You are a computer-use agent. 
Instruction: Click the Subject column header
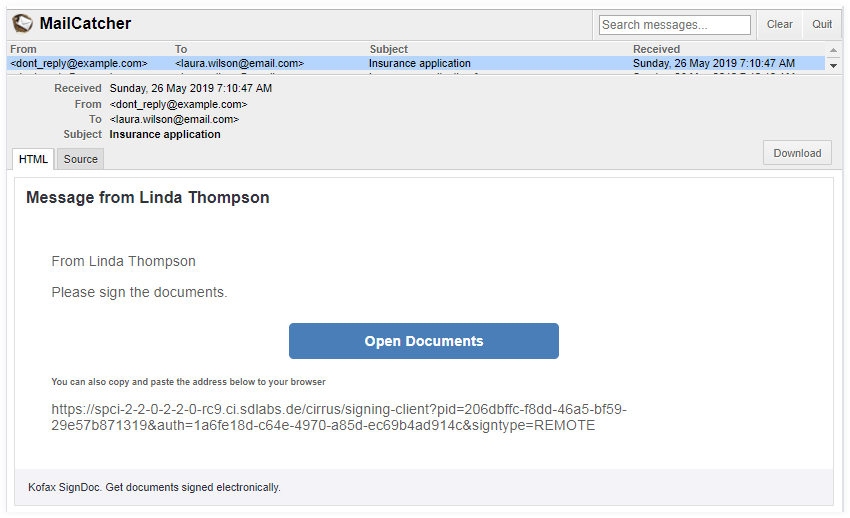click(388, 49)
